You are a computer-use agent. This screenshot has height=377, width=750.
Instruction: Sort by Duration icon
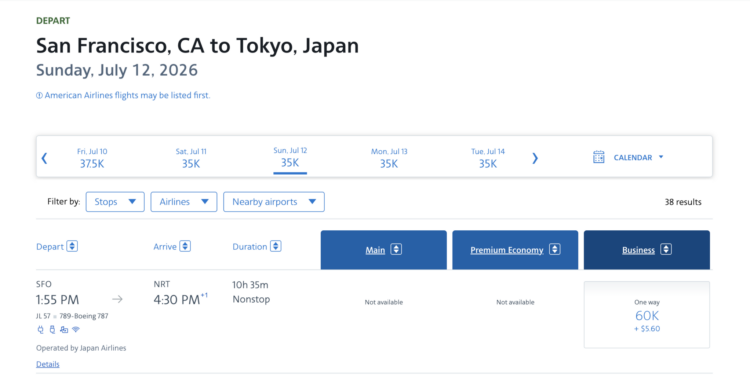pyautogui.click(x=276, y=246)
